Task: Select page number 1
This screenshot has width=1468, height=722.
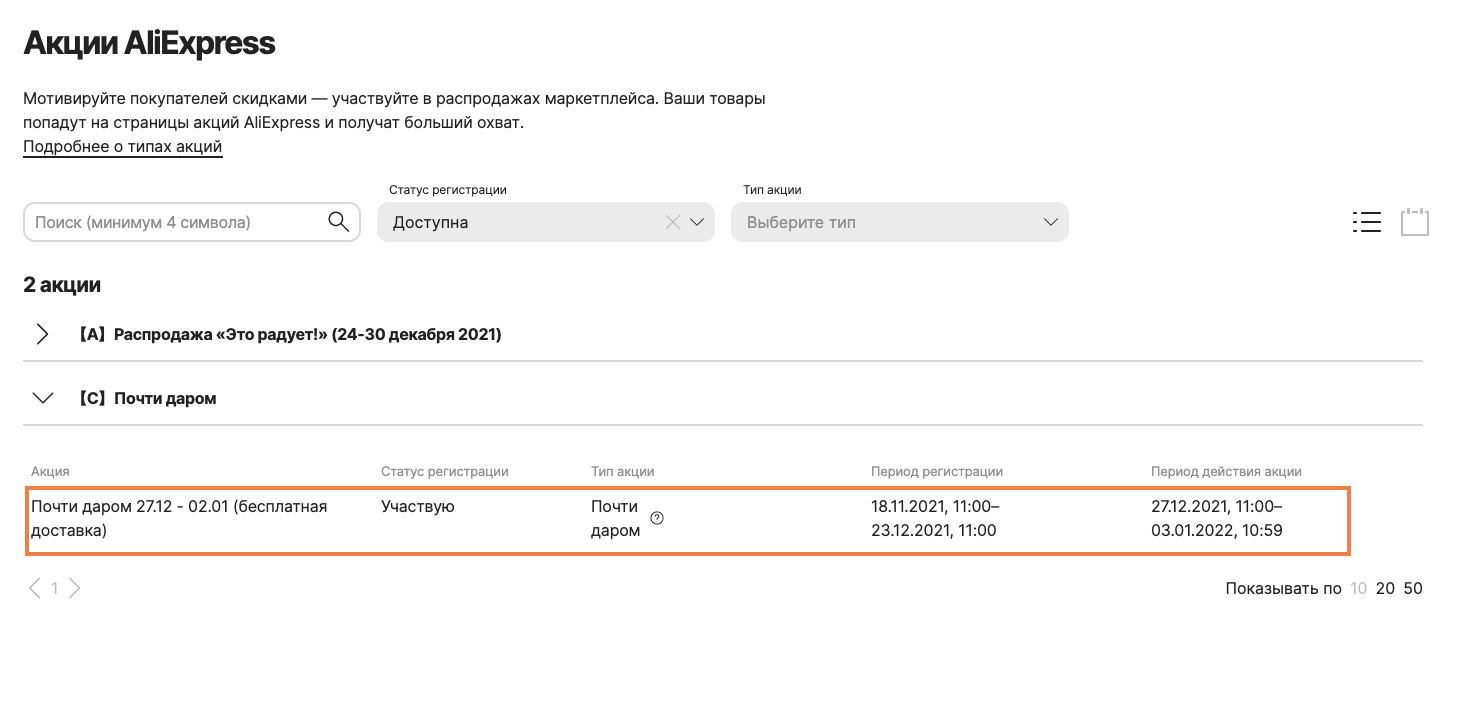Action: 54,589
